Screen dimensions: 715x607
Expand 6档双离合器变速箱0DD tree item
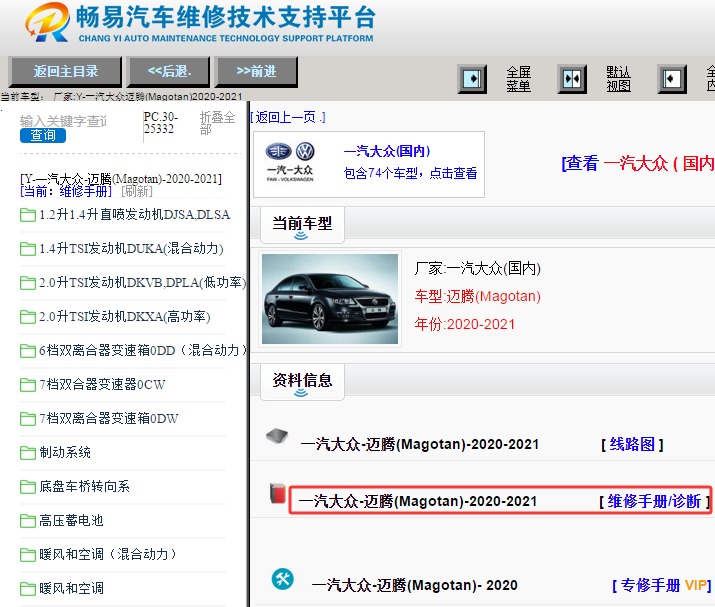142,351
